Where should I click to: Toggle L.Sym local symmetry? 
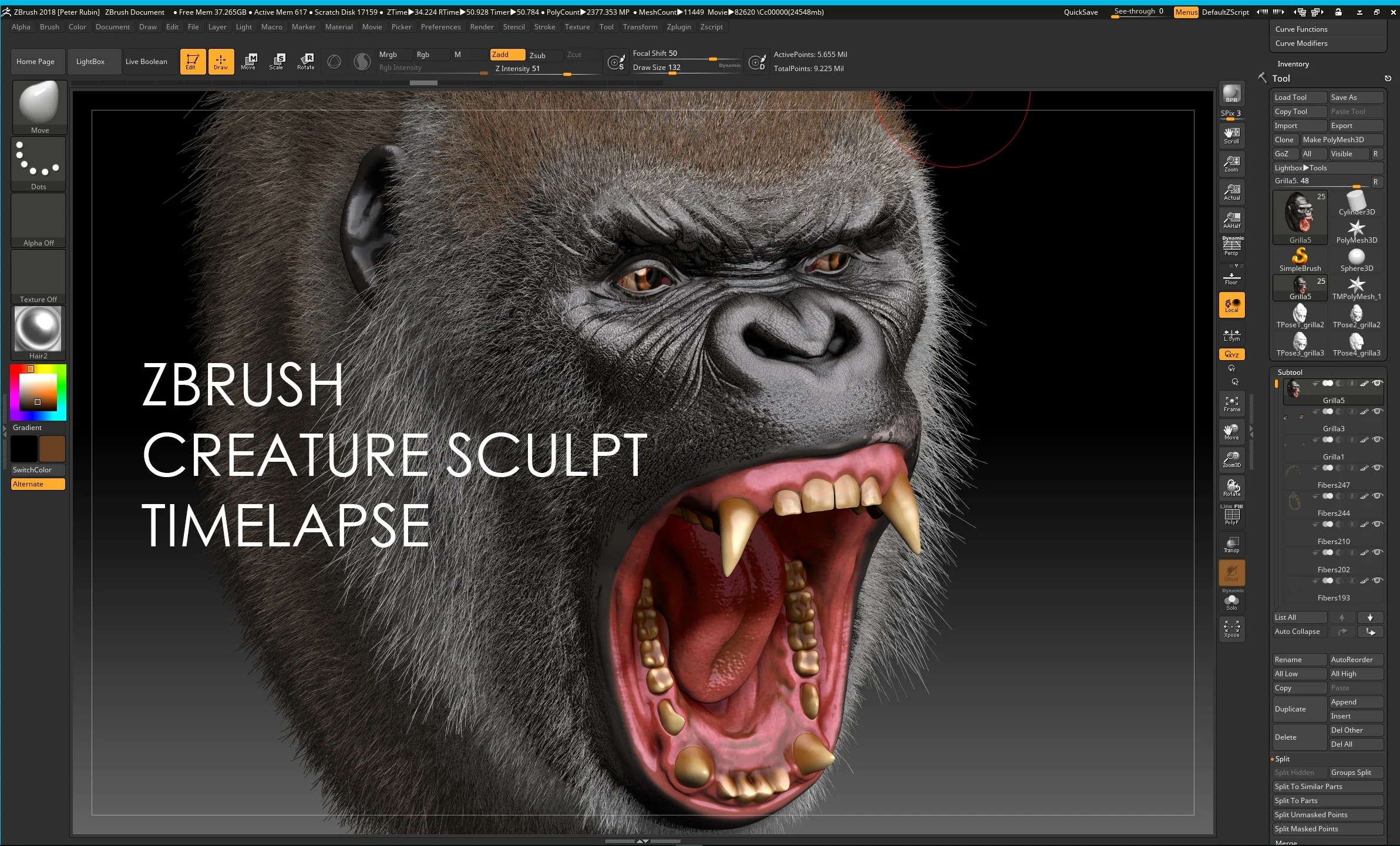tap(1231, 334)
